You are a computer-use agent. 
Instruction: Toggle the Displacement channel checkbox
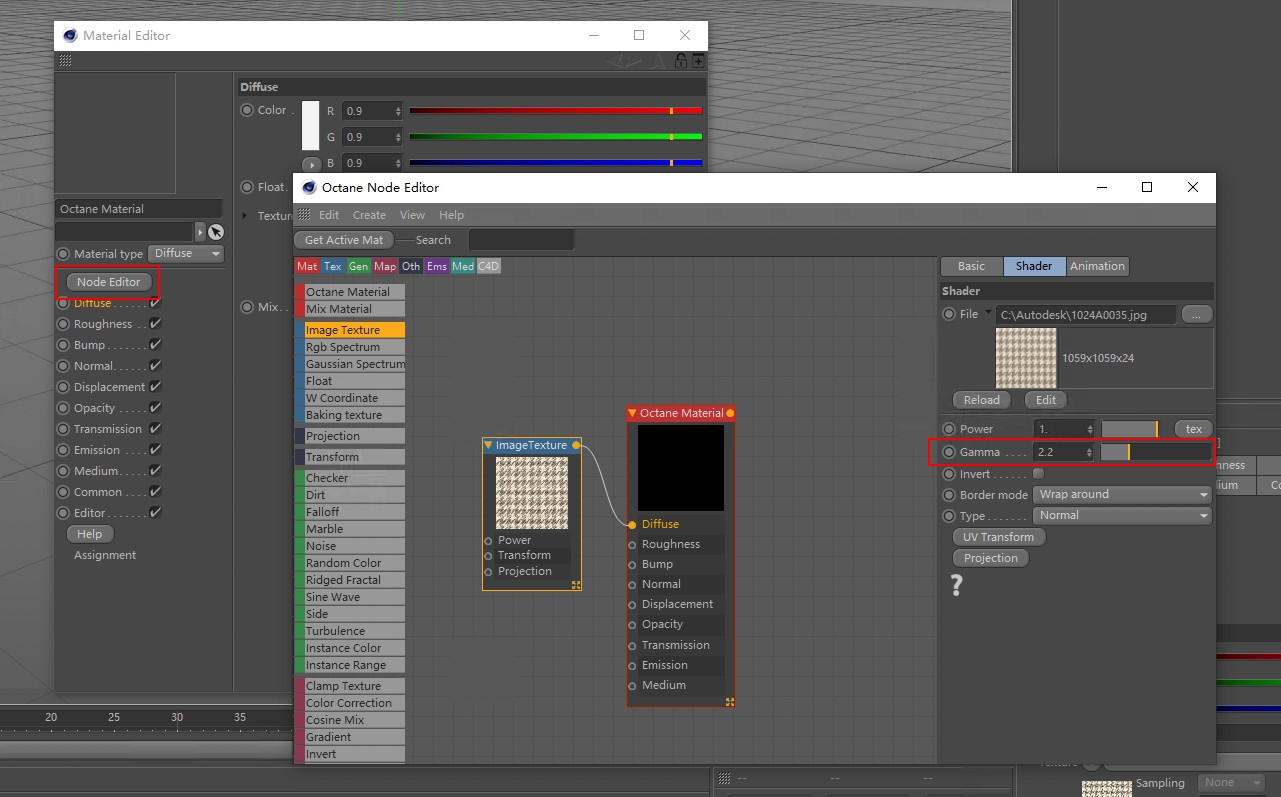point(155,387)
